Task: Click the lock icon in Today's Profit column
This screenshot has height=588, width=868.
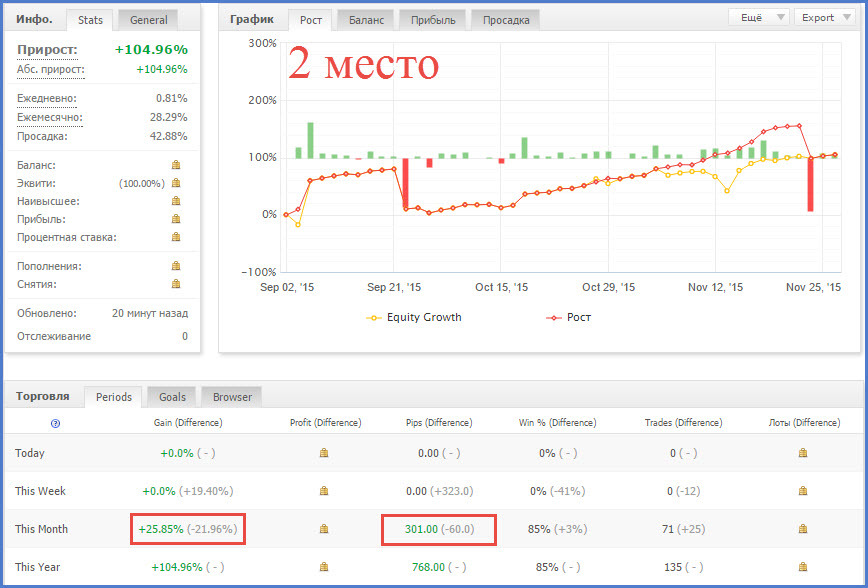Action: (323, 453)
